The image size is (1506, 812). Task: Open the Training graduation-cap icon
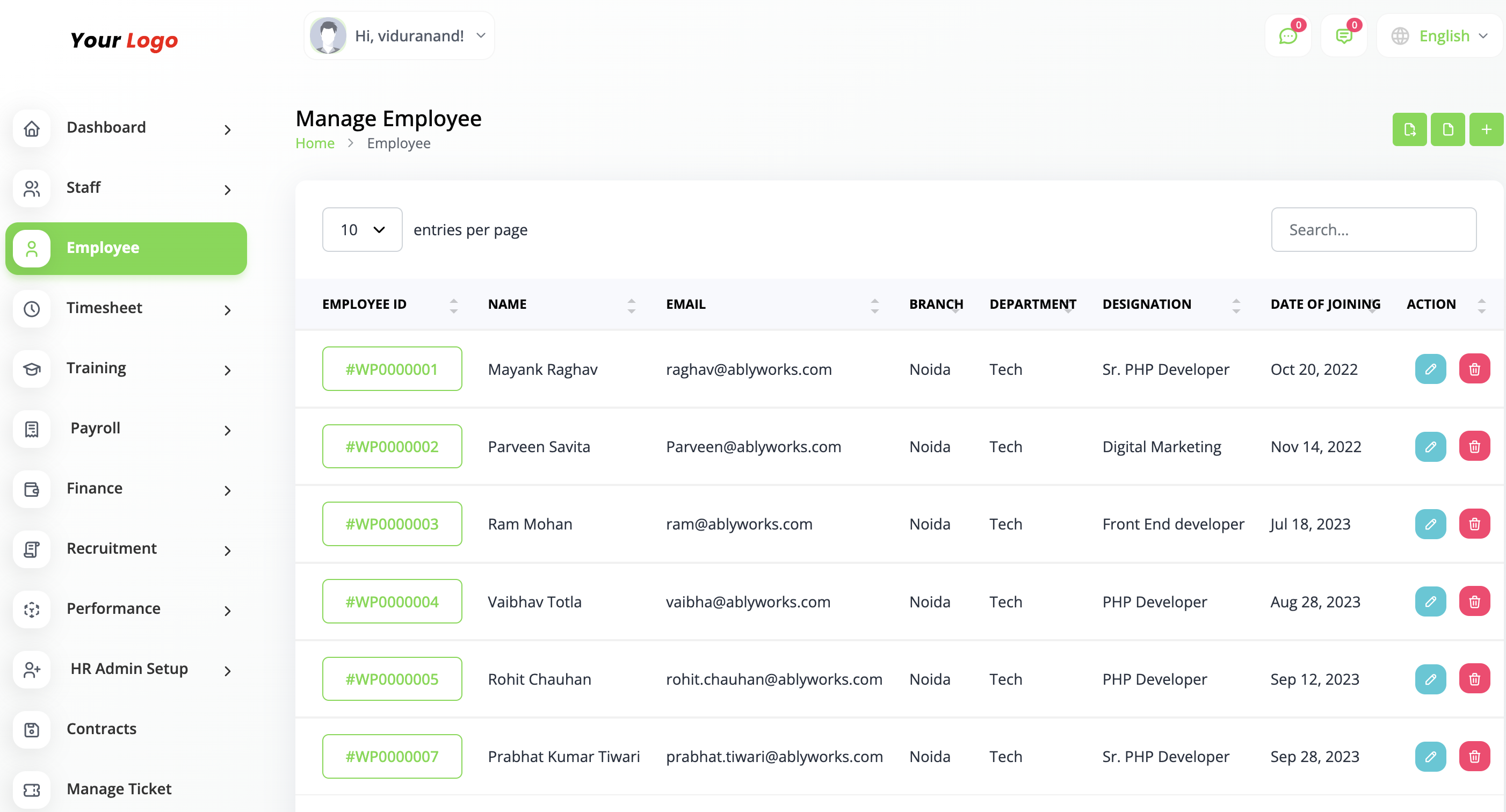(x=32, y=369)
